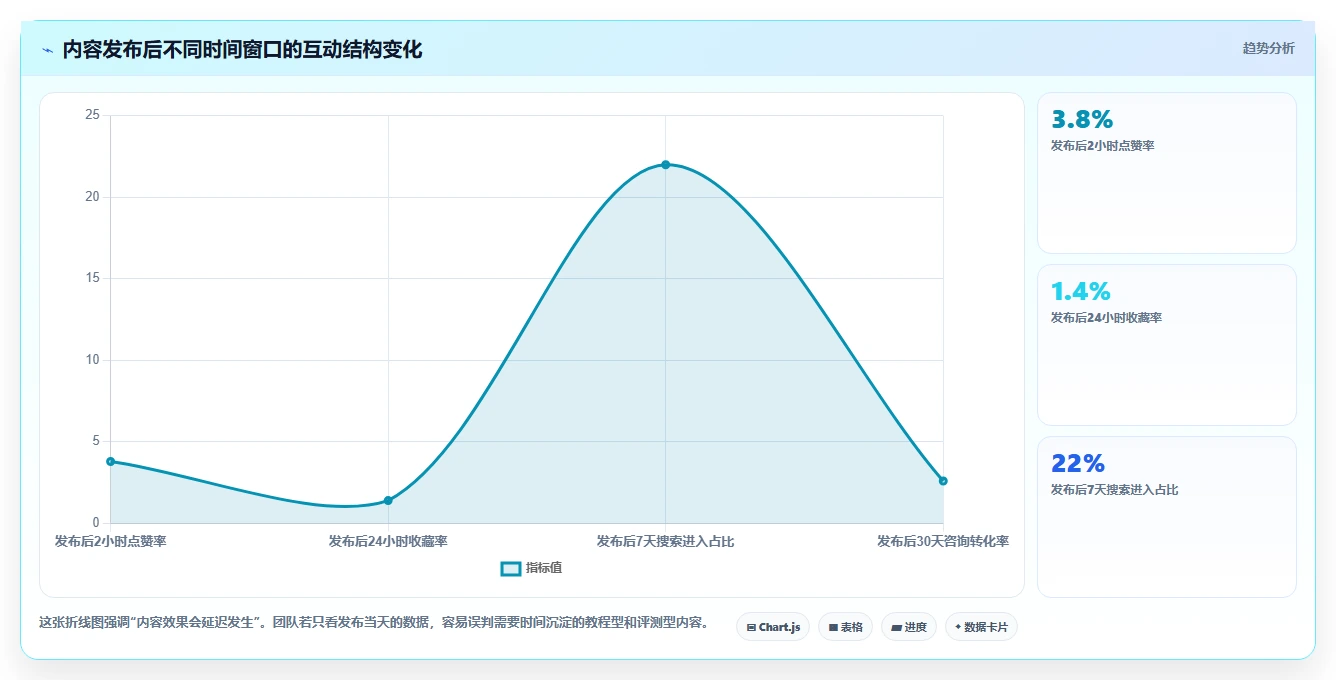Click the icon inside the Chart.js chip
Viewport: 1336px width, 680px height.
pos(751,628)
